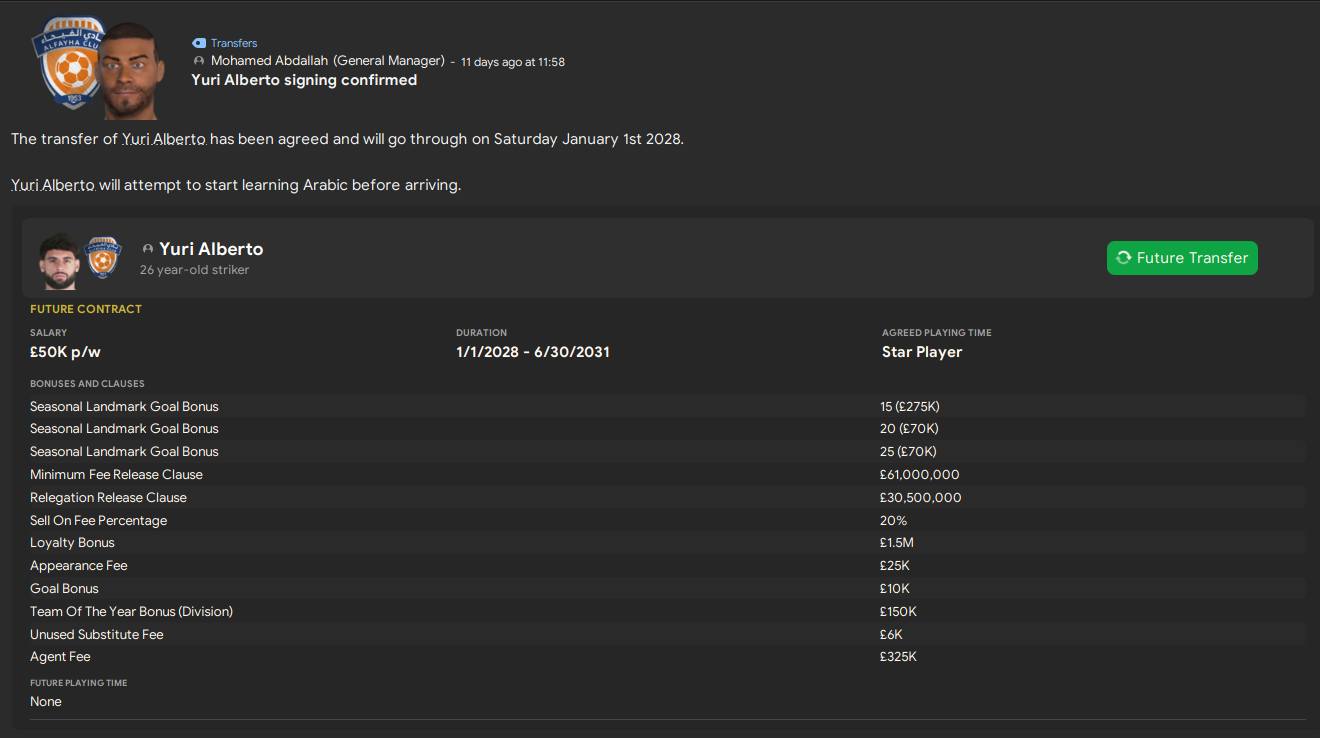The height and width of the screenshot is (738, 1320).
Task: Click the Relegation Release Clause entry
Action: pyautogui.click(x=108, y=497)
